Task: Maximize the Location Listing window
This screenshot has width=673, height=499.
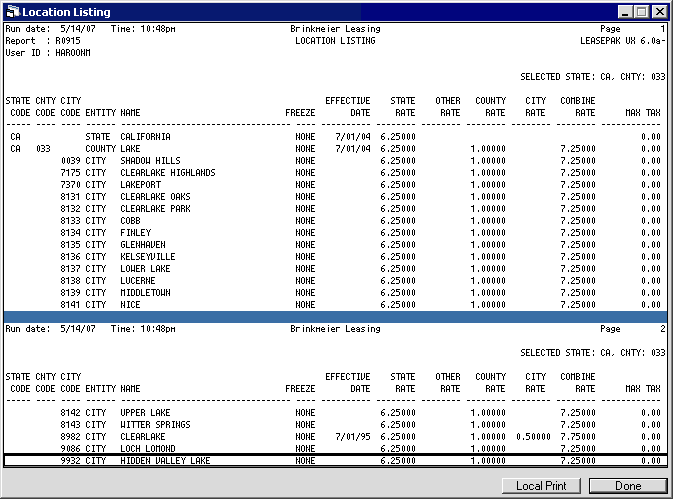Action: point(641,12)
